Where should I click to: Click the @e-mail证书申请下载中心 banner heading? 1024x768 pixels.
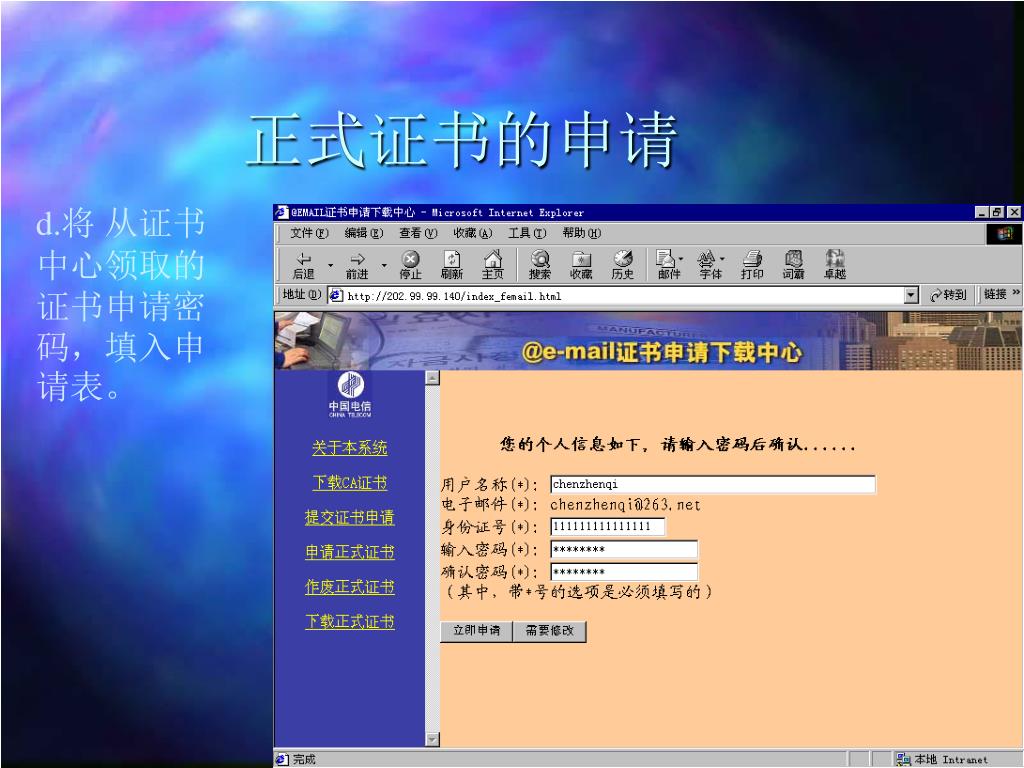(x=661, y=353)
